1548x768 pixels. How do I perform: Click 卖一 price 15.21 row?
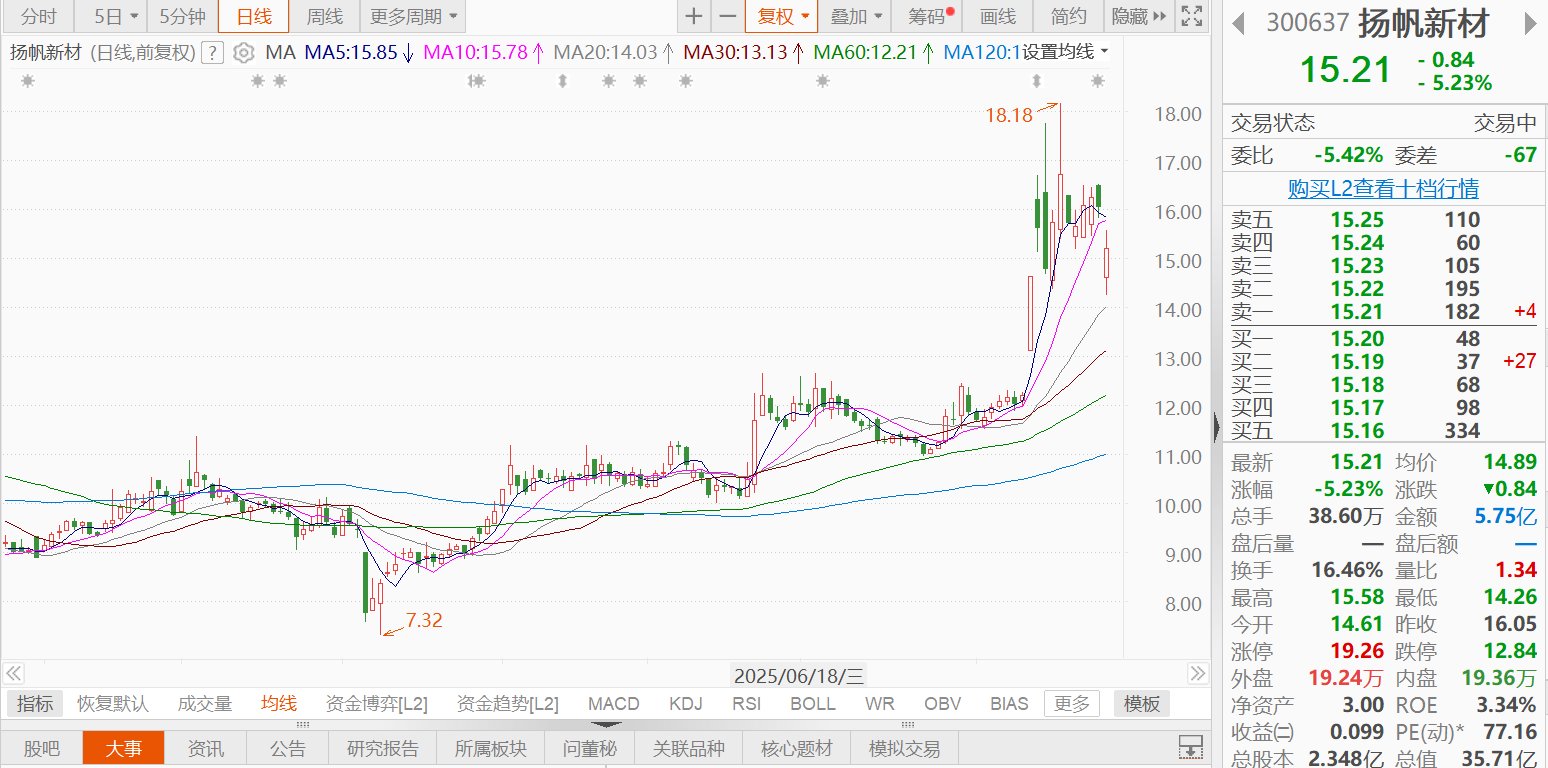1384,312
